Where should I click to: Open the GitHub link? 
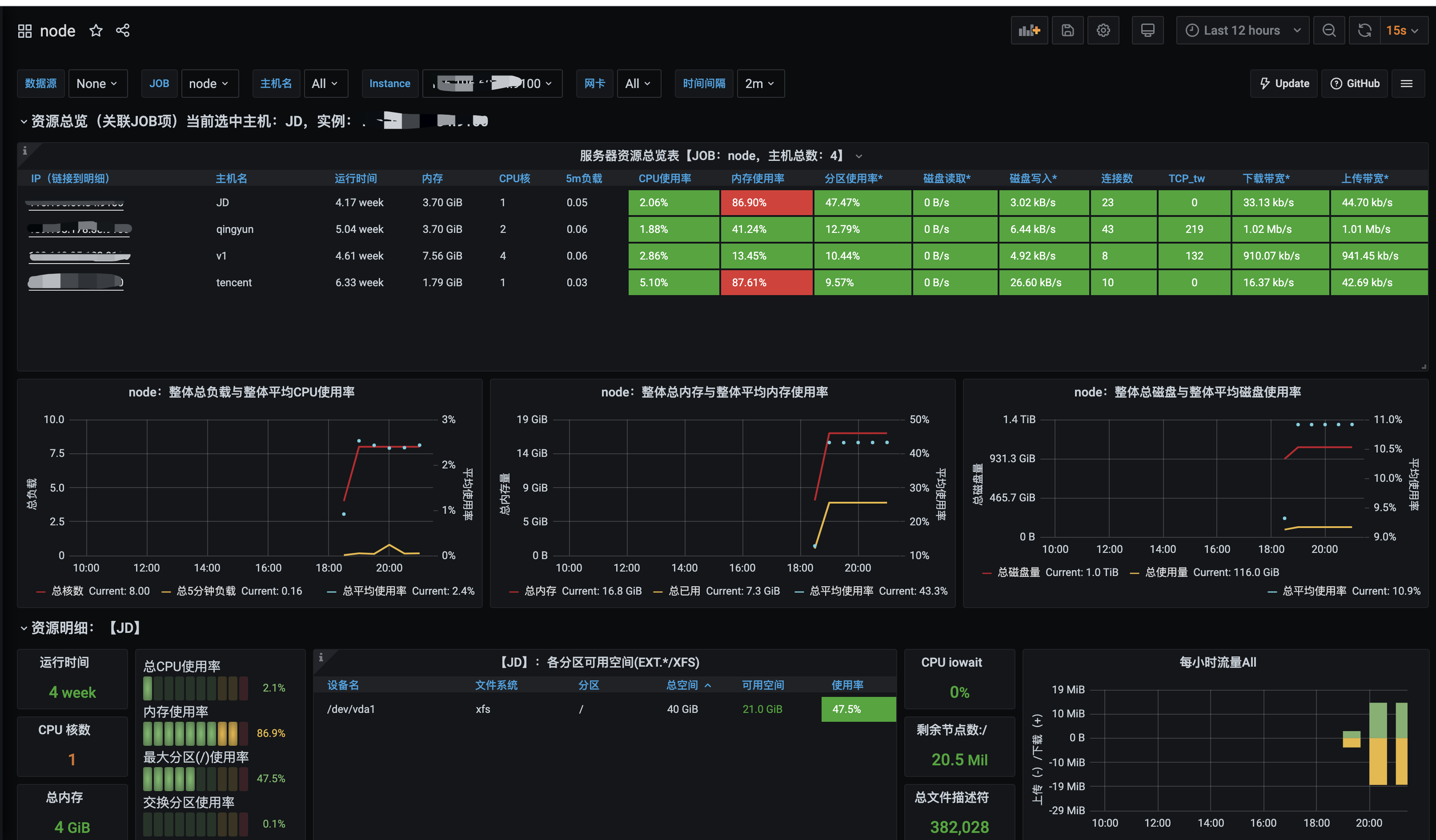click(x=1355, y=84)
